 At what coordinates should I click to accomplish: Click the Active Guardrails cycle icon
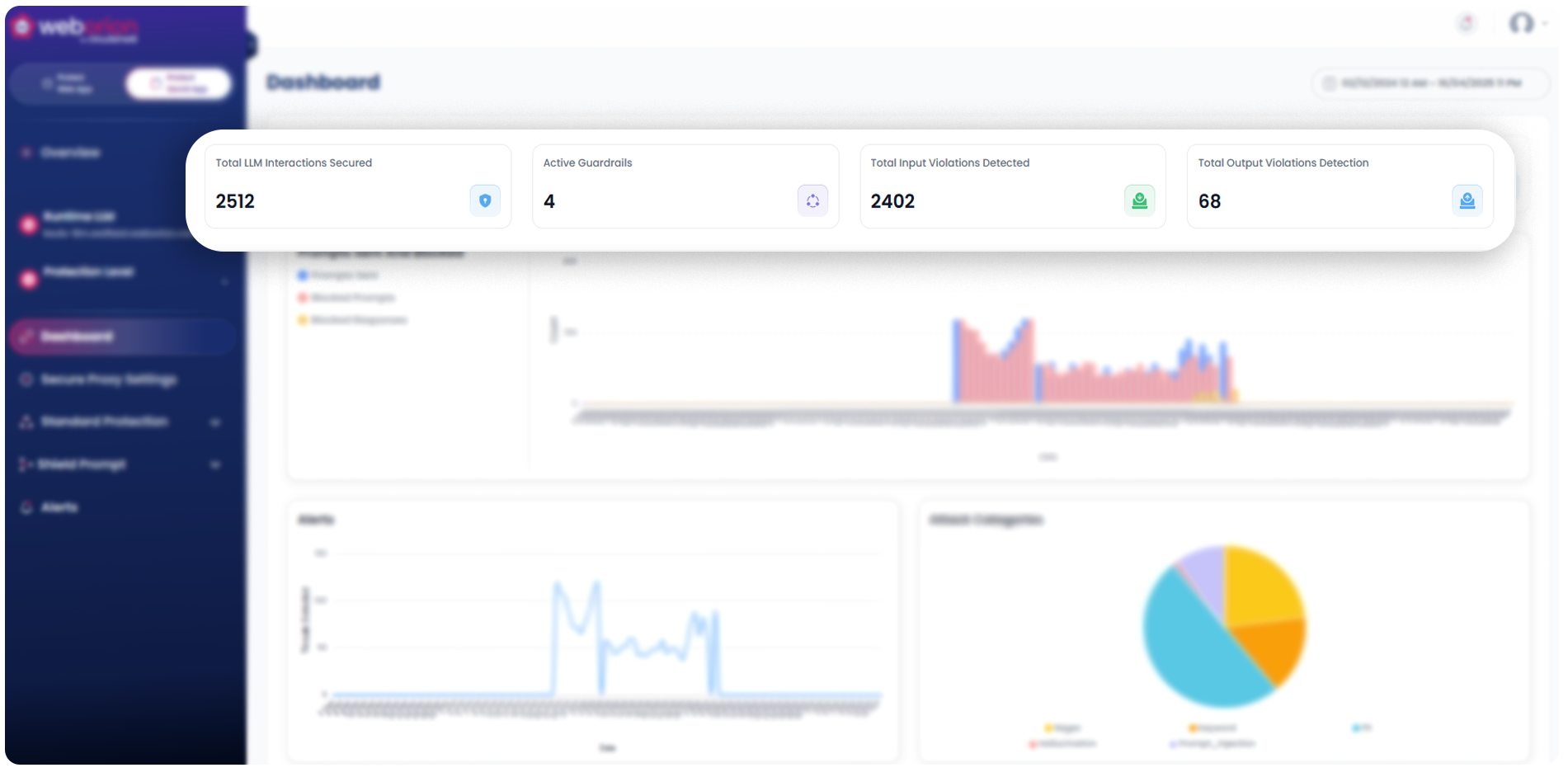(812, 200)
